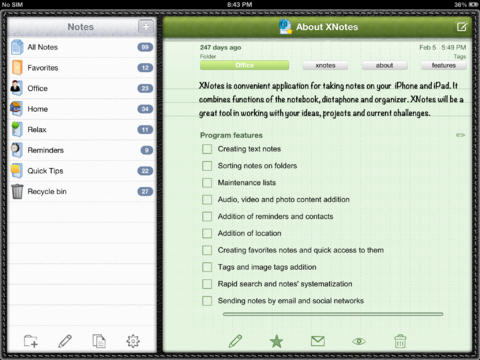Check Creating text notes box
The height and width of the screenshot is (360, 480).
[207, 149]
